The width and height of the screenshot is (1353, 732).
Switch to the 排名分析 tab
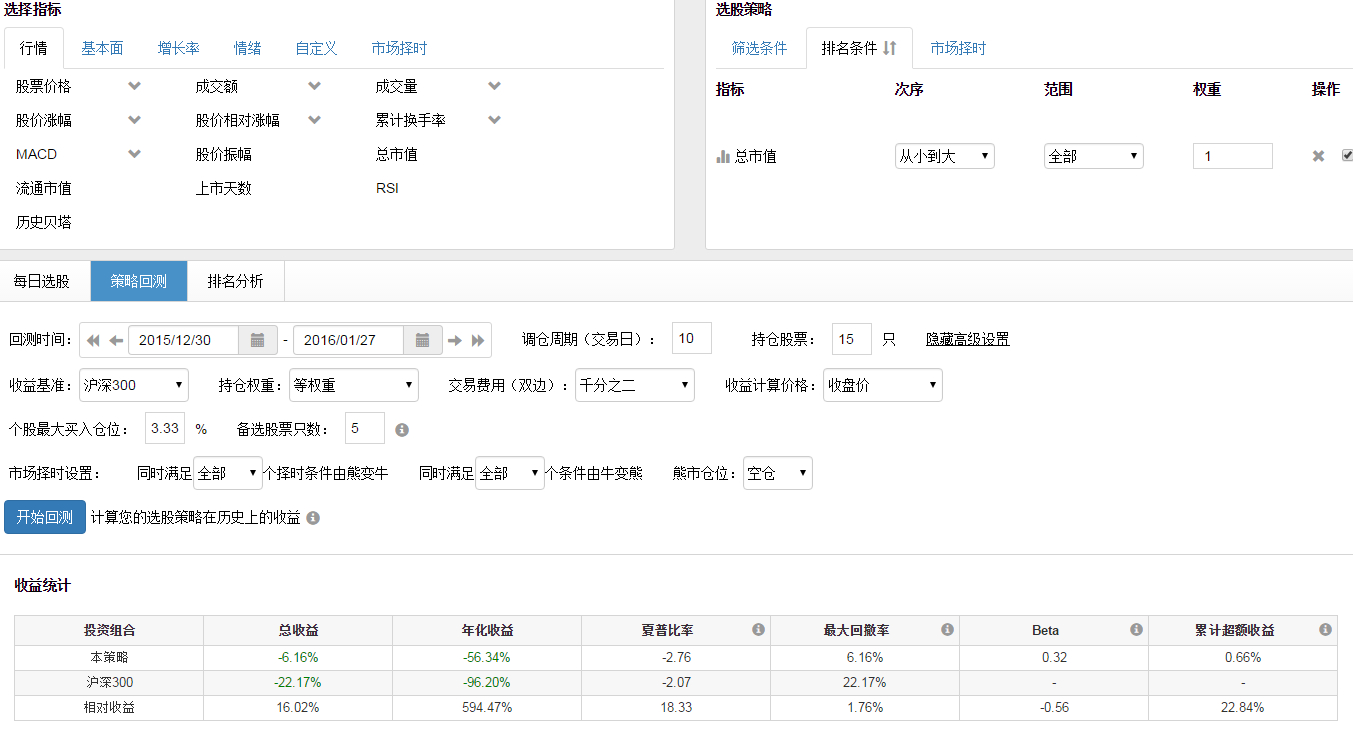tap(235, 281)
